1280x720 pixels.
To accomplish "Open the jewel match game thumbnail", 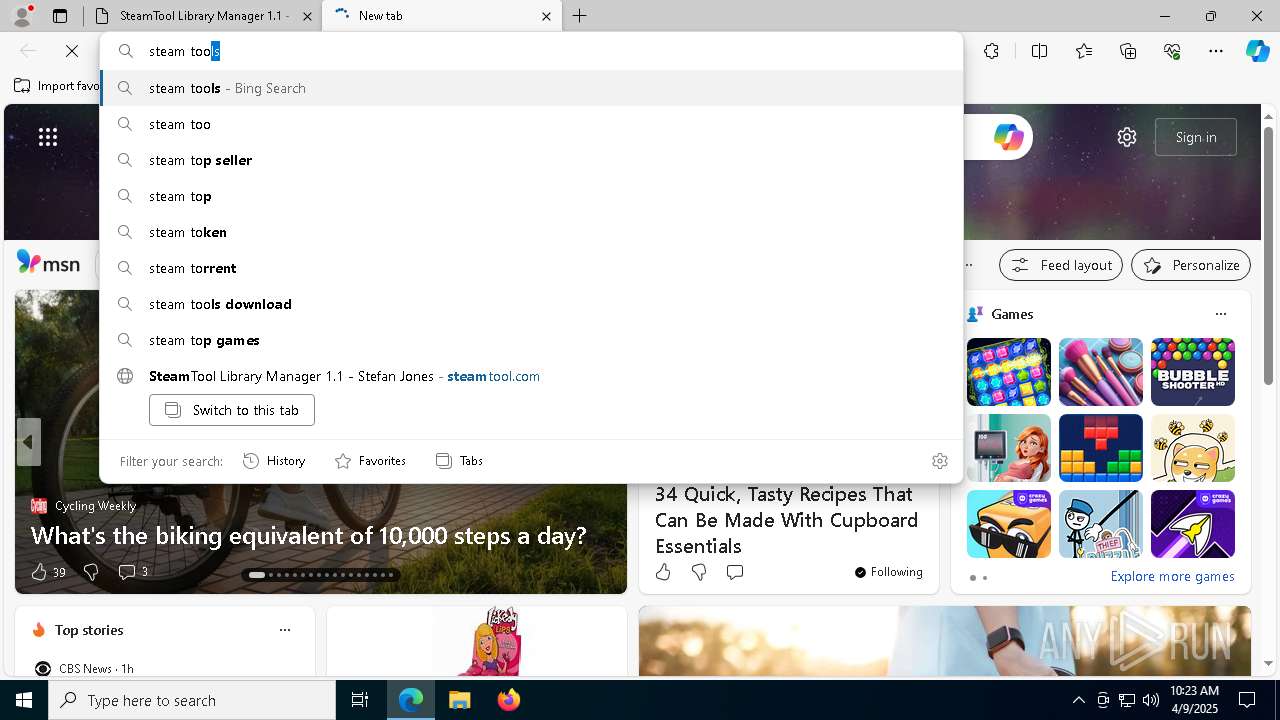I will [x=1009, y=372].
